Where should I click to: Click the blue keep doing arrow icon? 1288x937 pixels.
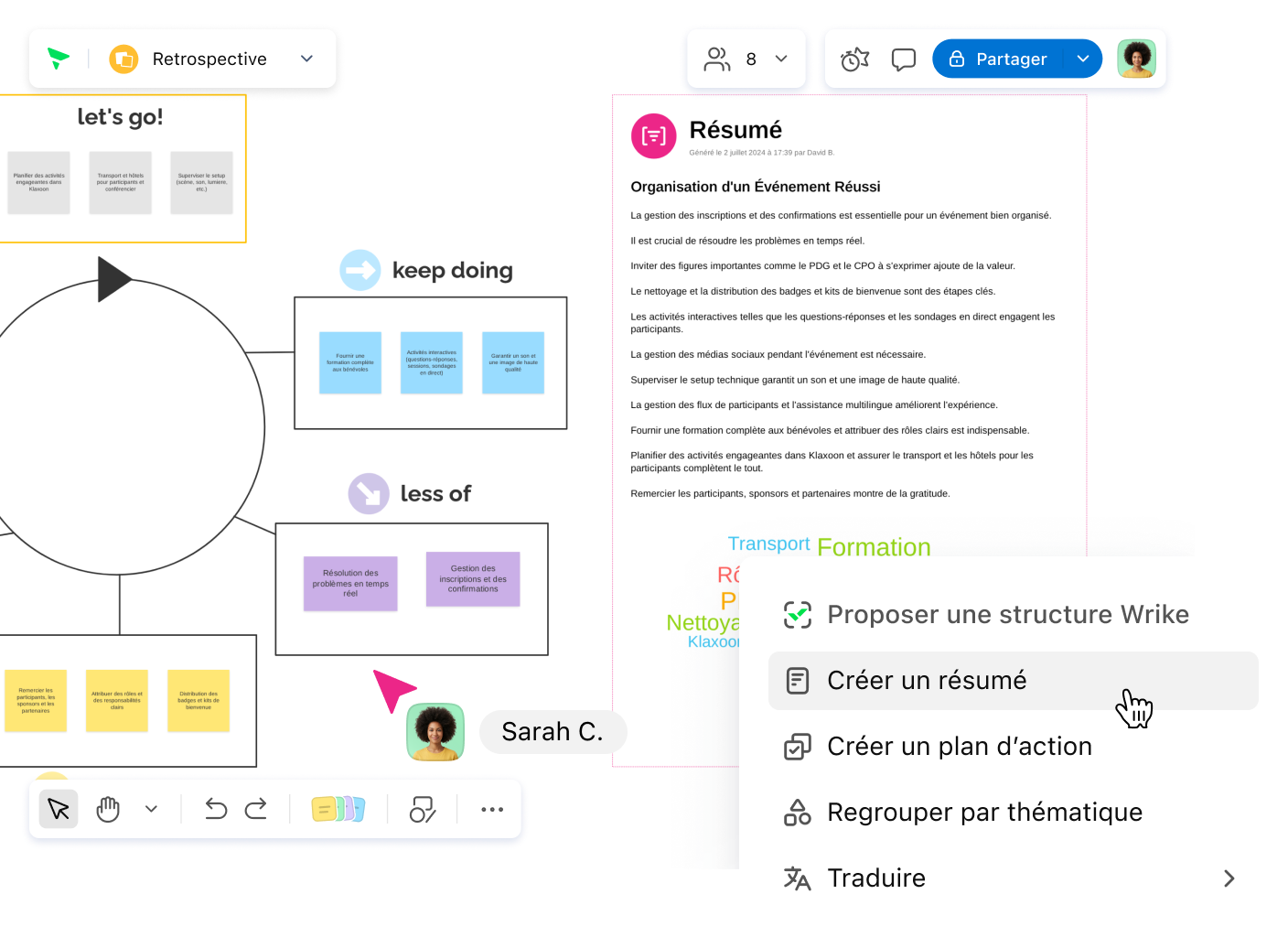360,270
